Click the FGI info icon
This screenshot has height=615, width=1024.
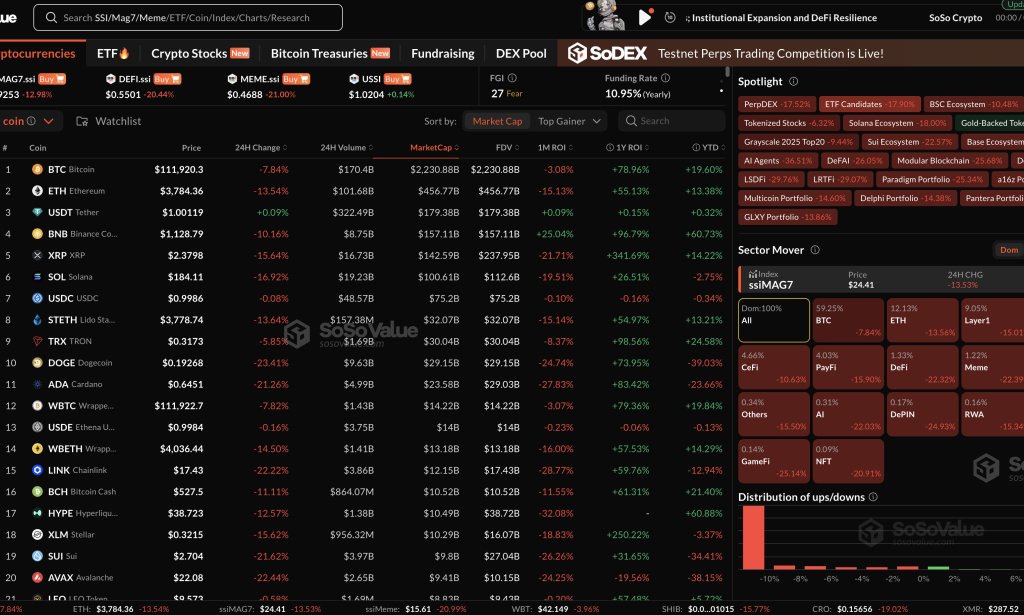click(513, 78)
